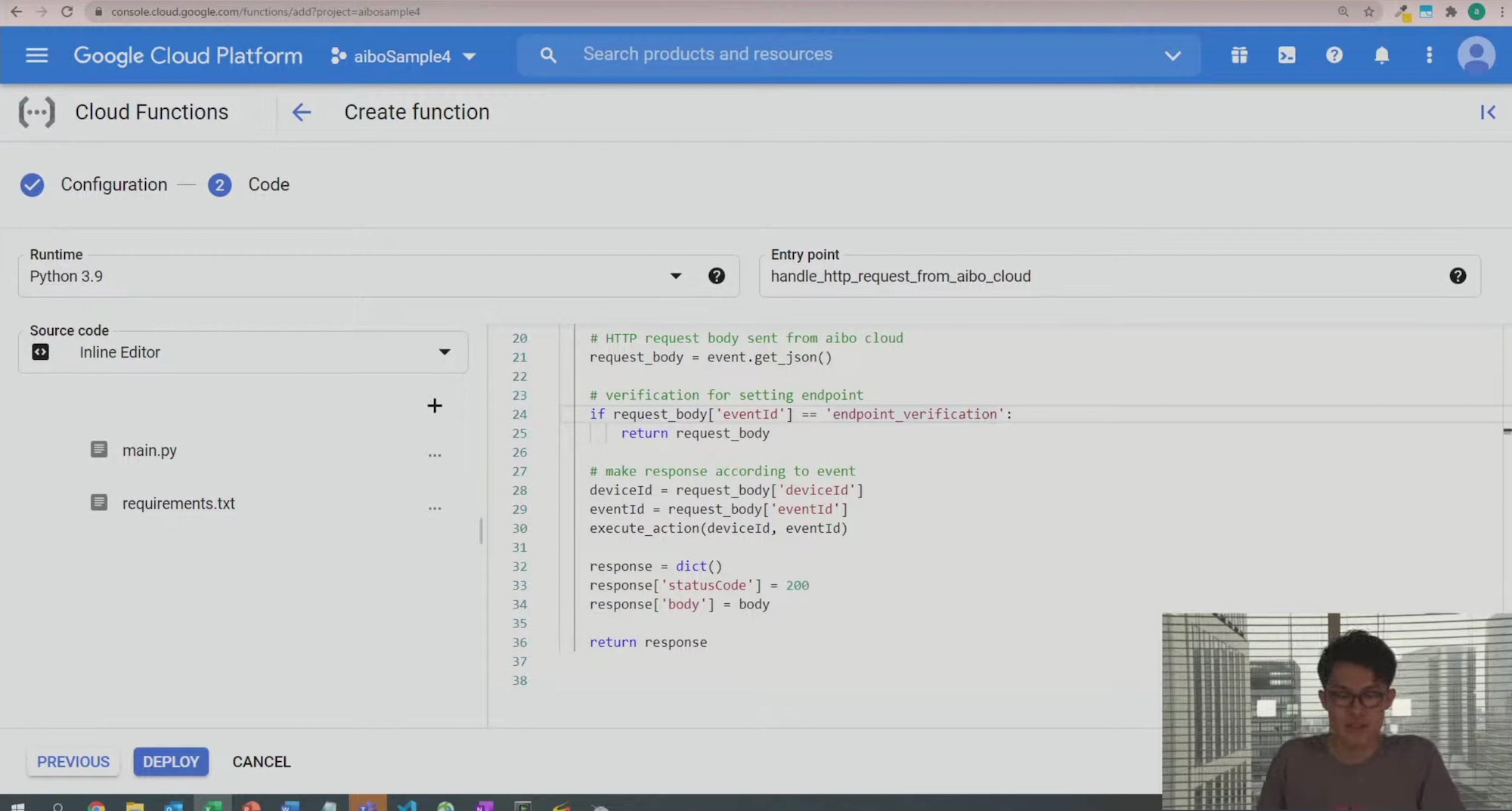Open the Runtime Python 3.9 dropdown
The width and height of the screenshot is (1512, 811).
378,276
